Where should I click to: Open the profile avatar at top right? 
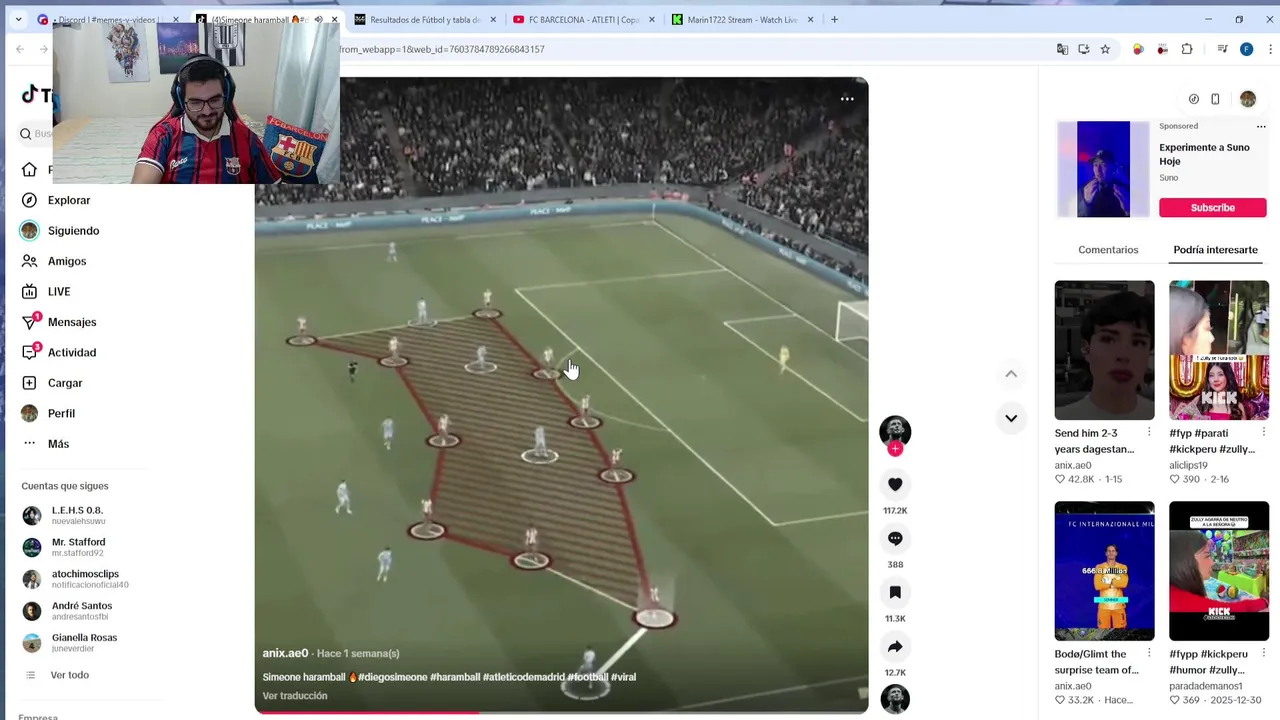pos(1248,99)
